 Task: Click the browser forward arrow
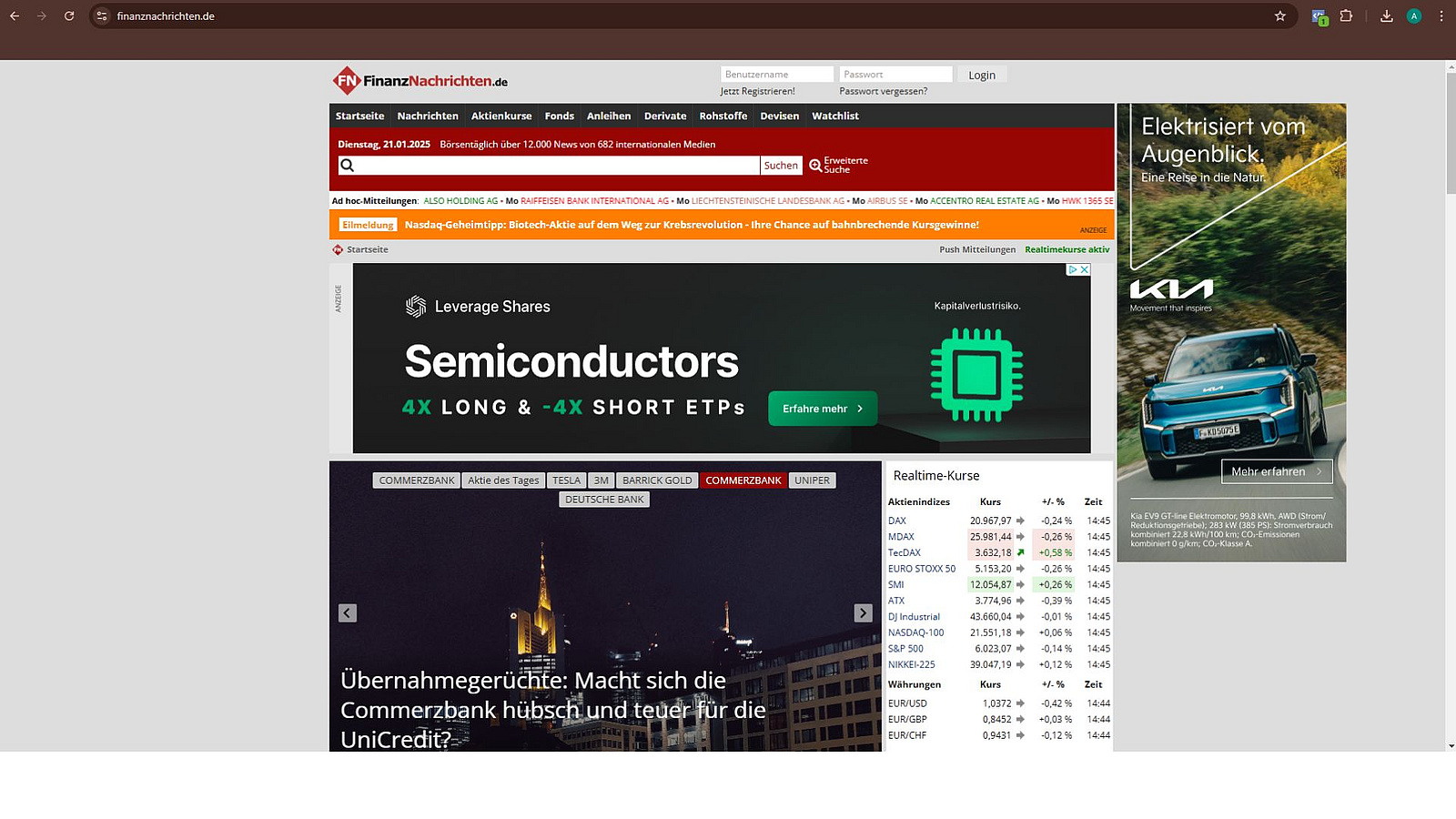(x=42, y=15)
